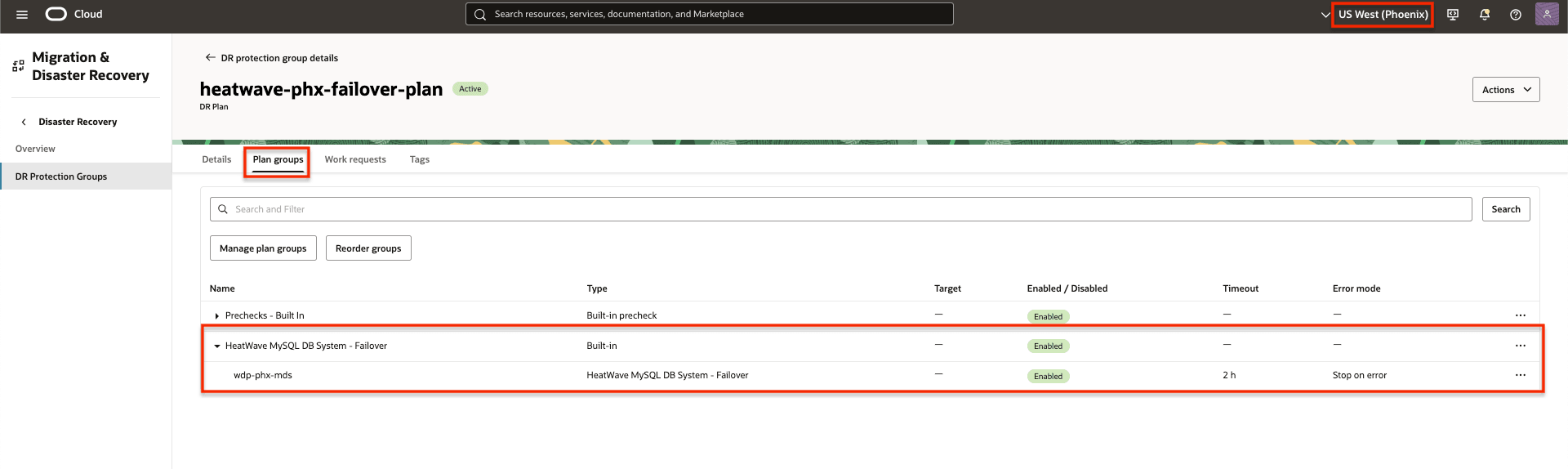Click the Enabled / Disabled column header
This screenshot has width=1568, height=469.
(1067, 288)
